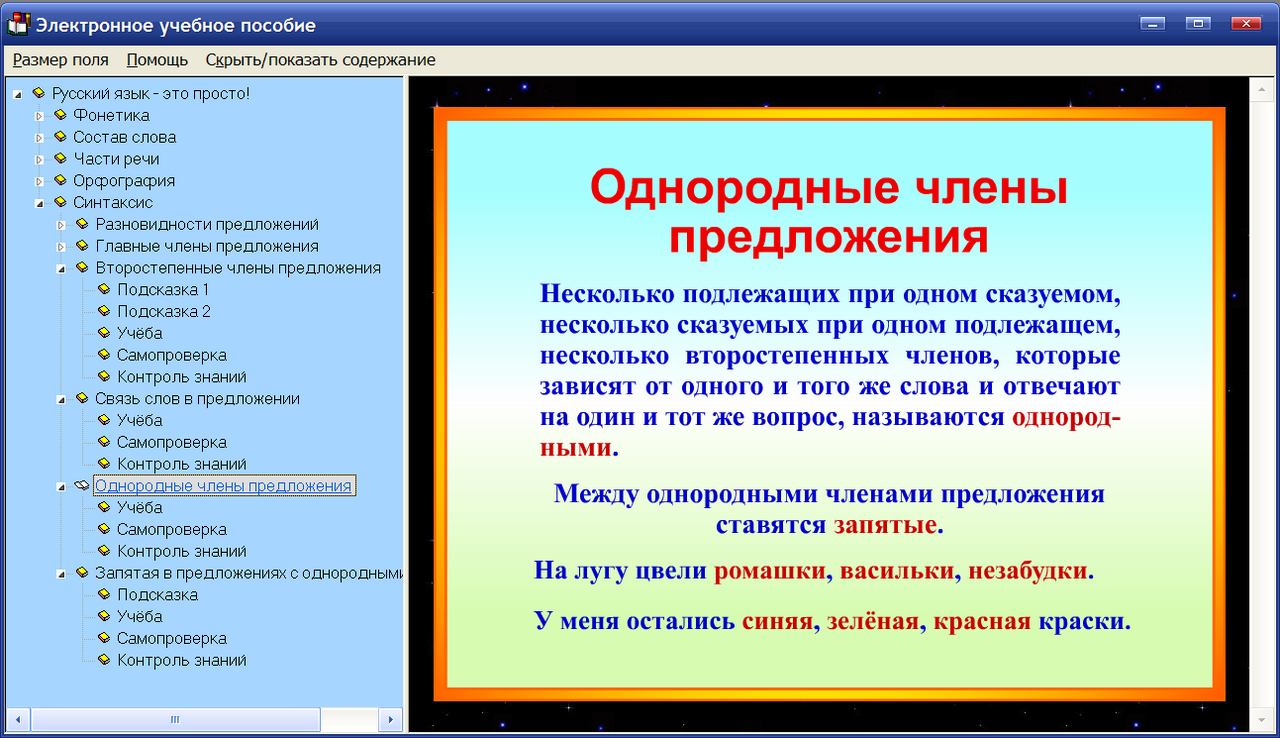Expand the Состав слова tree node
Image resolution: width=1280 pixels, height=738 pixels.
(39, 137)
